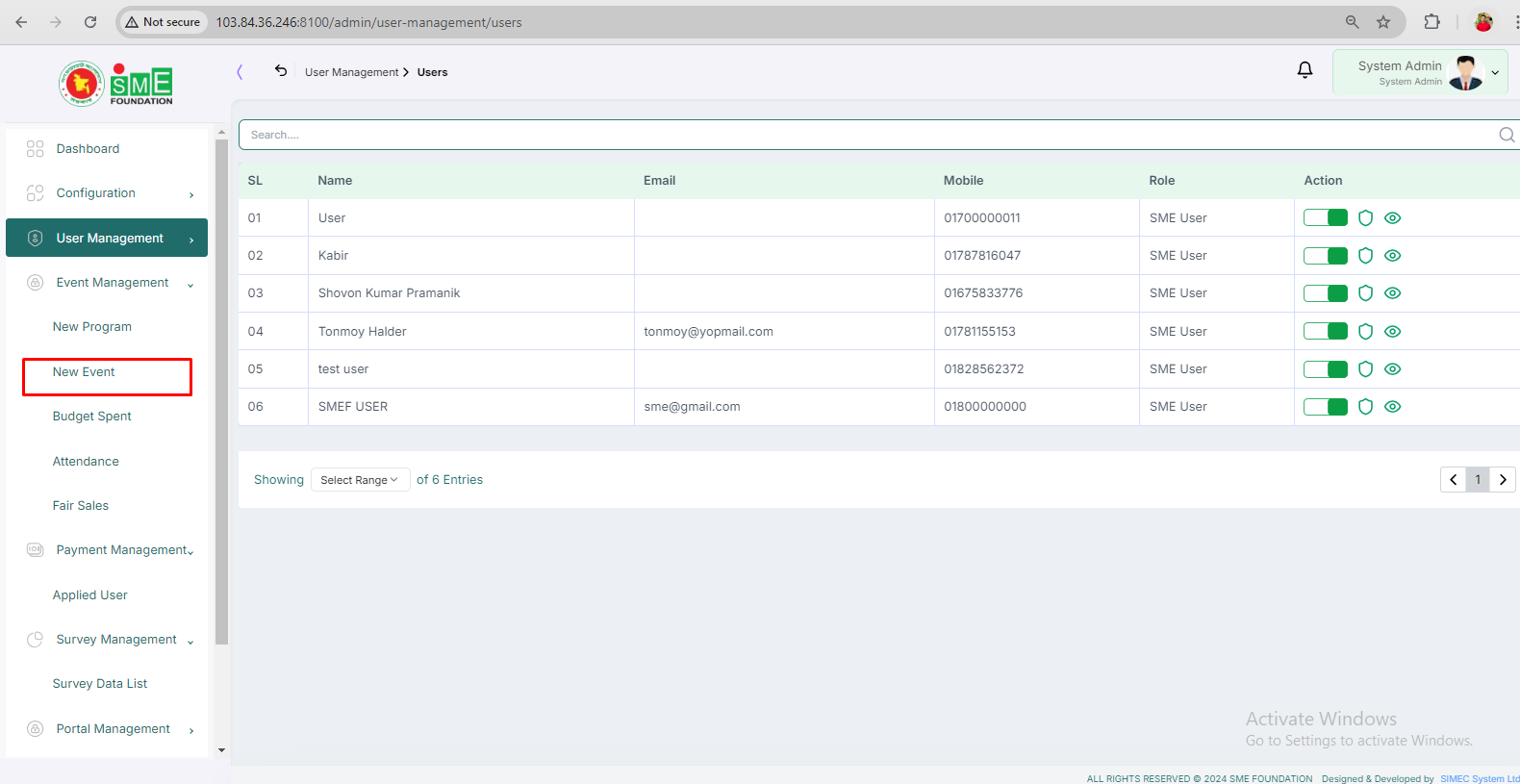Collapse Payment Management chevron
Screen dimensions: 1520x784
pyautogui.click(x=190, y=552)
